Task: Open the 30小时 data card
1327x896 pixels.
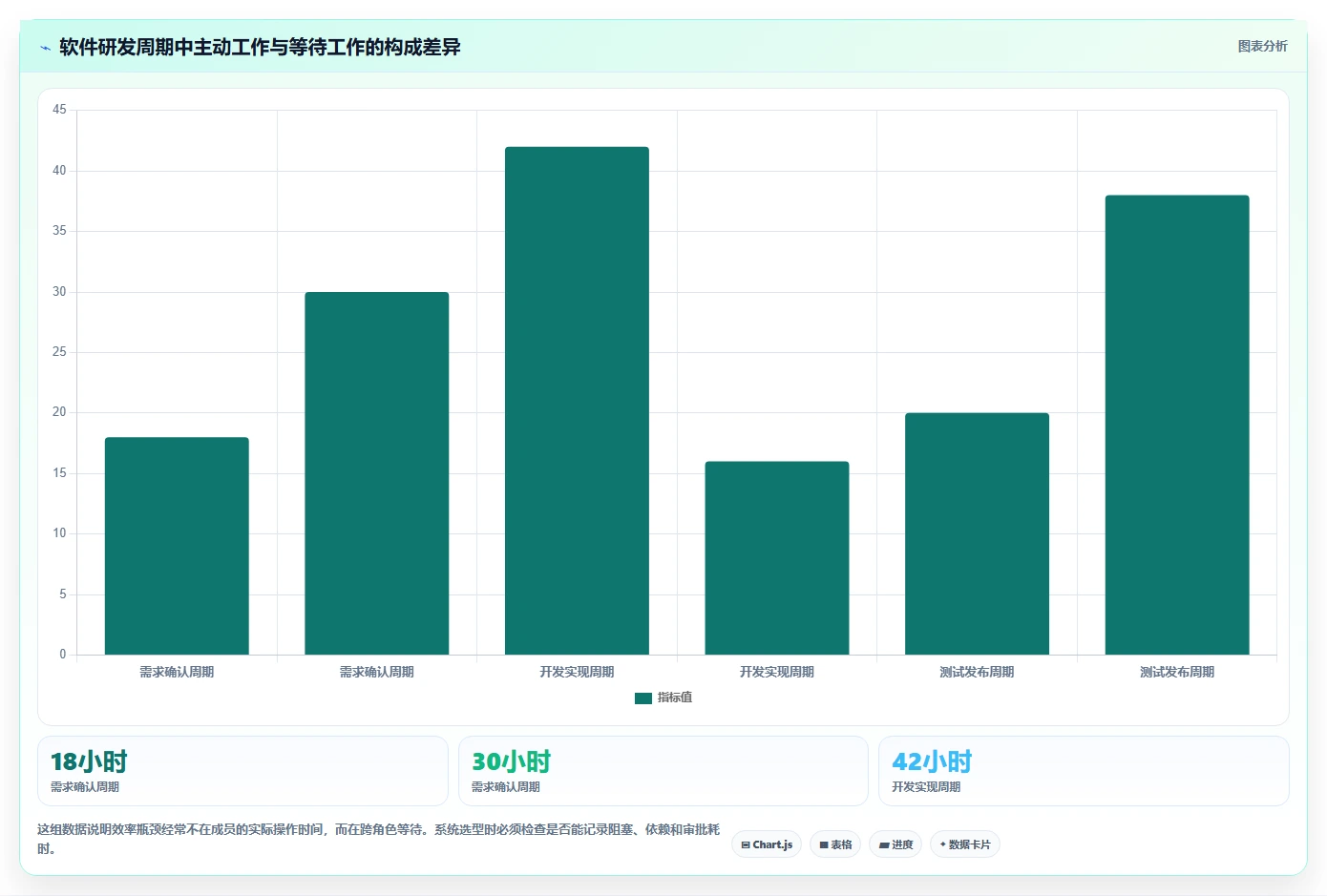Action: tap(663, 771)
